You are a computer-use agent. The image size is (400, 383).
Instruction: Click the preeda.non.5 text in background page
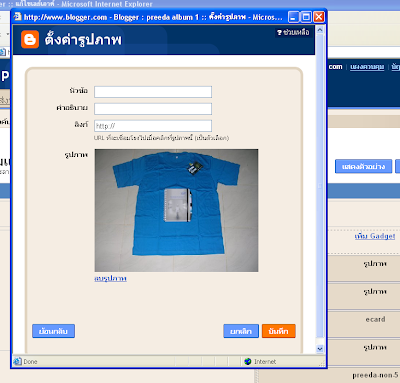click(375, 375)
